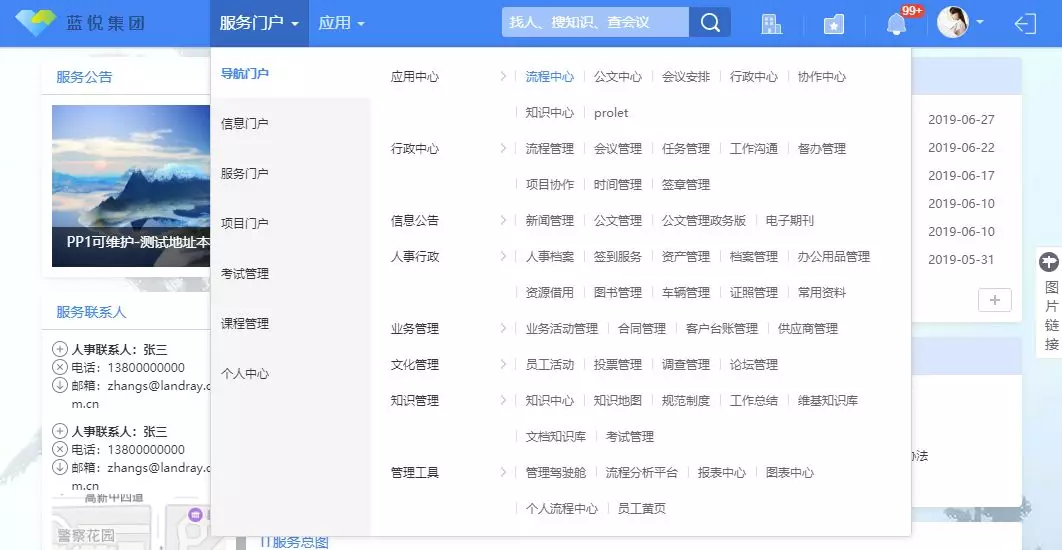This screenshot has width=1062, height=550.
Task: Open the 应用 dropdown menu
Action: click(341, 23)
